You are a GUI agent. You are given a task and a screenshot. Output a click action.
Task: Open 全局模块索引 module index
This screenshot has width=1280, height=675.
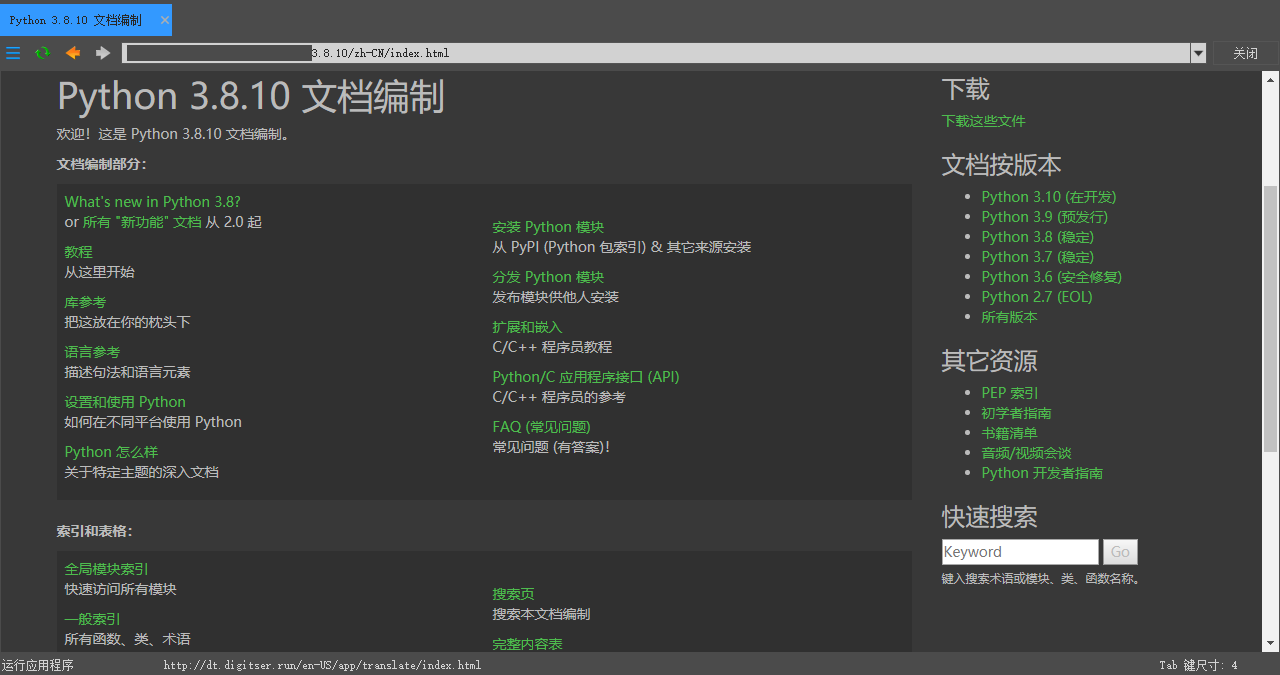click(105, 568)
